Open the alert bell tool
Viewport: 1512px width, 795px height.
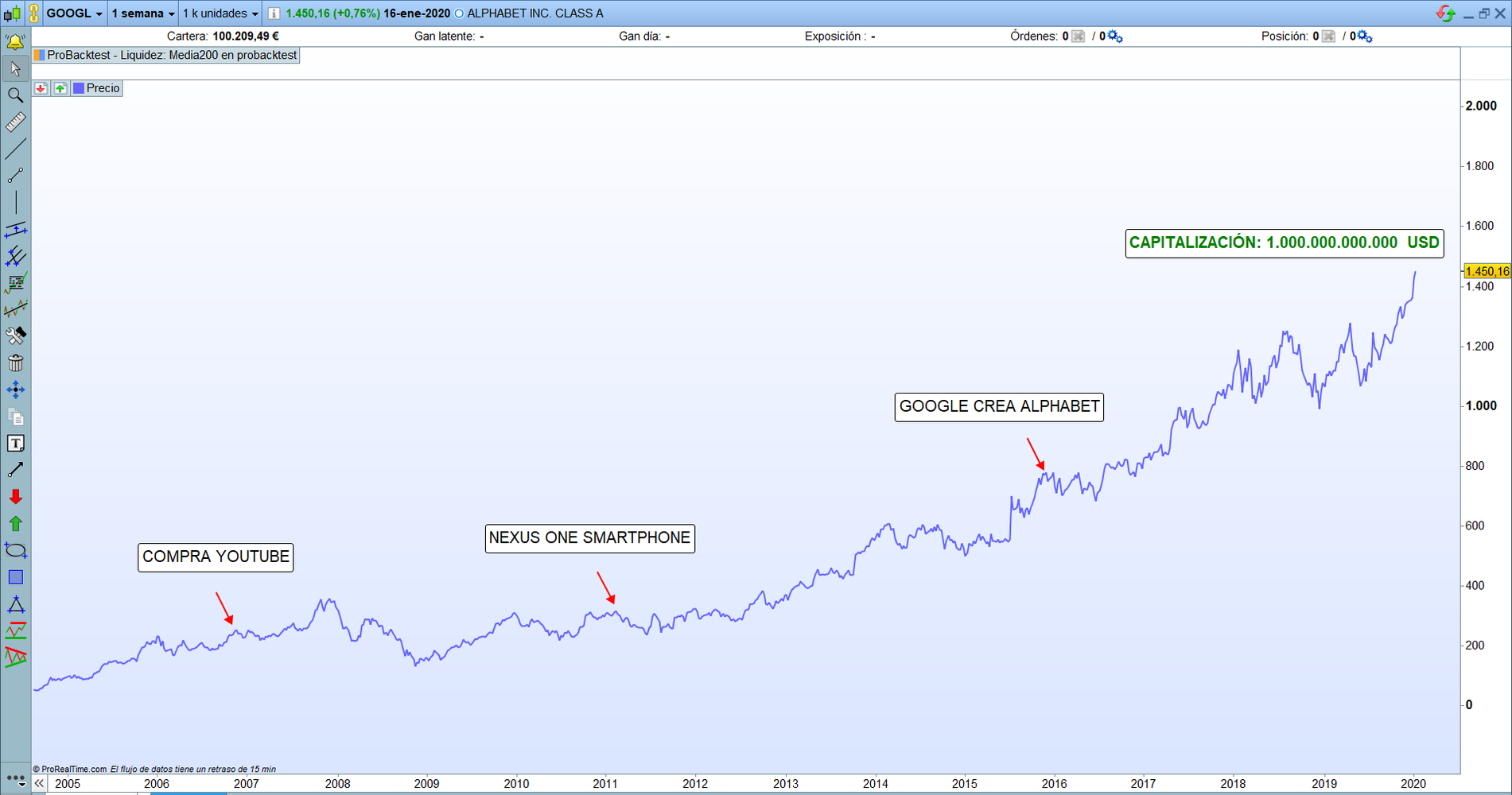(15, 41)
